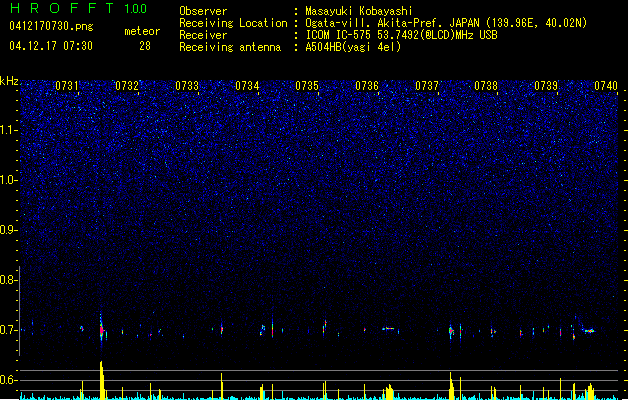The width and height of the screenshot is (629, 400).
Task: Click the 'Observer' field label
Action: pyautogui.click(x=203, y=11)
